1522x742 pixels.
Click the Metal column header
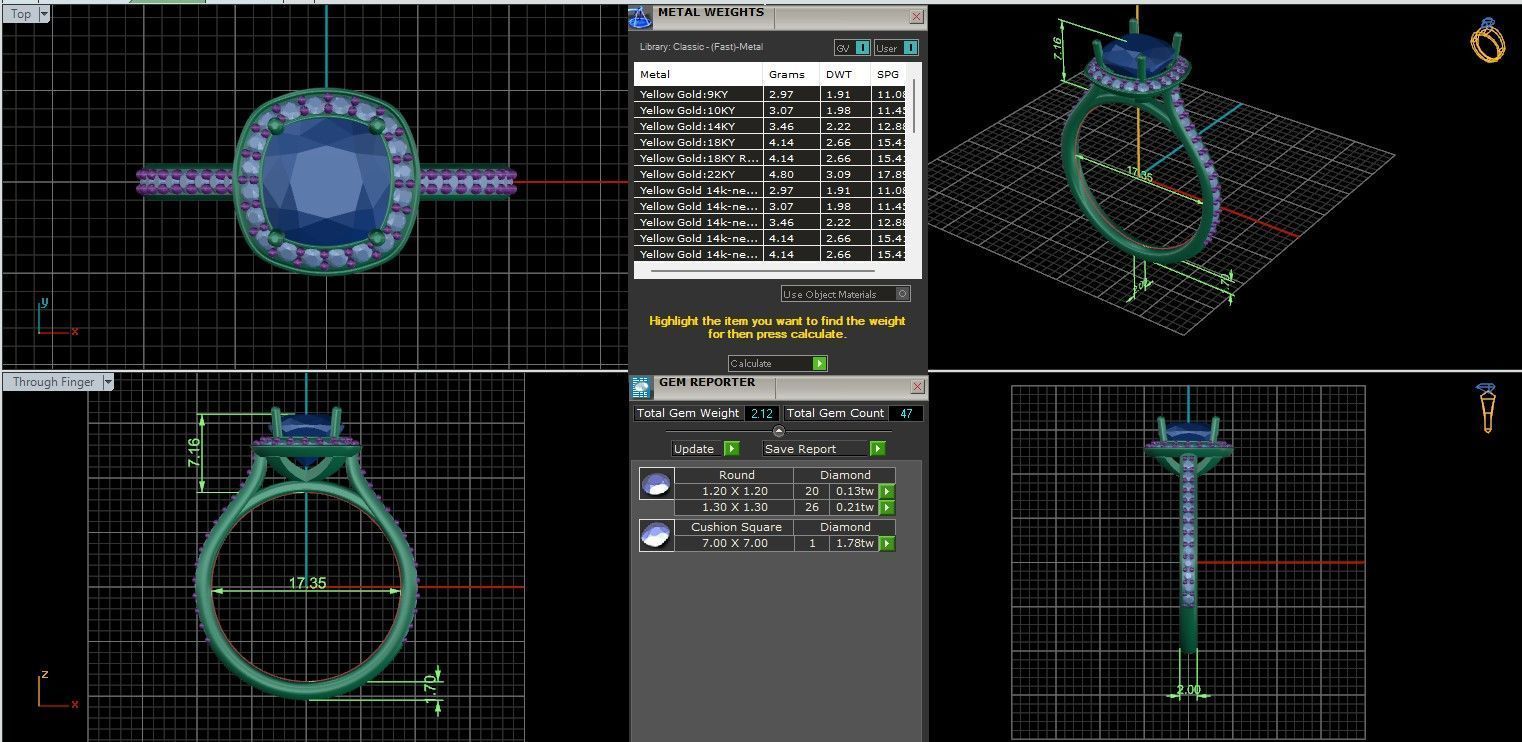698,74
